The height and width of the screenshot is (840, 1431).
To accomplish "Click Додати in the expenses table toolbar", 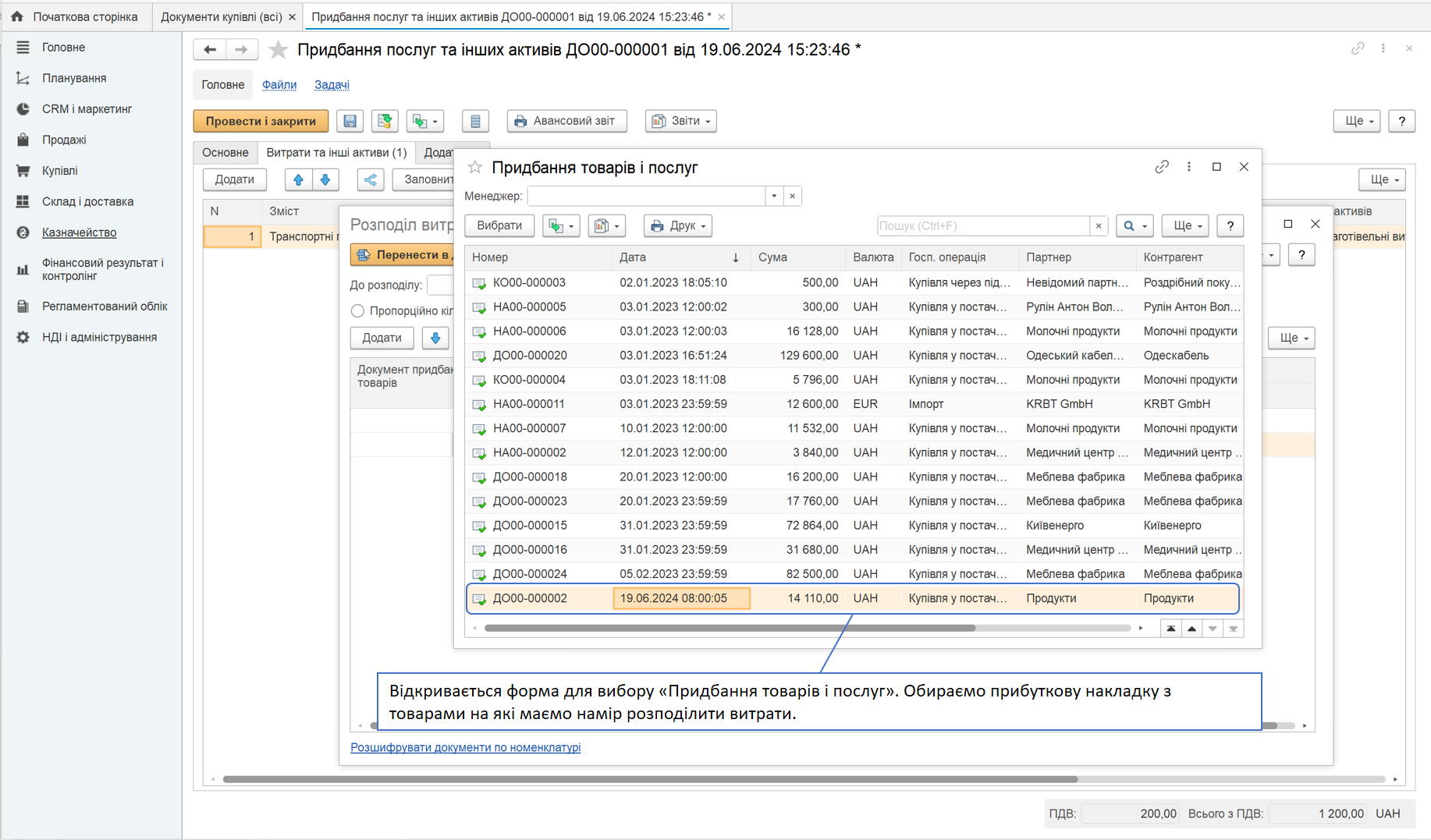I will pyautogui.click(x=235, y=179).
